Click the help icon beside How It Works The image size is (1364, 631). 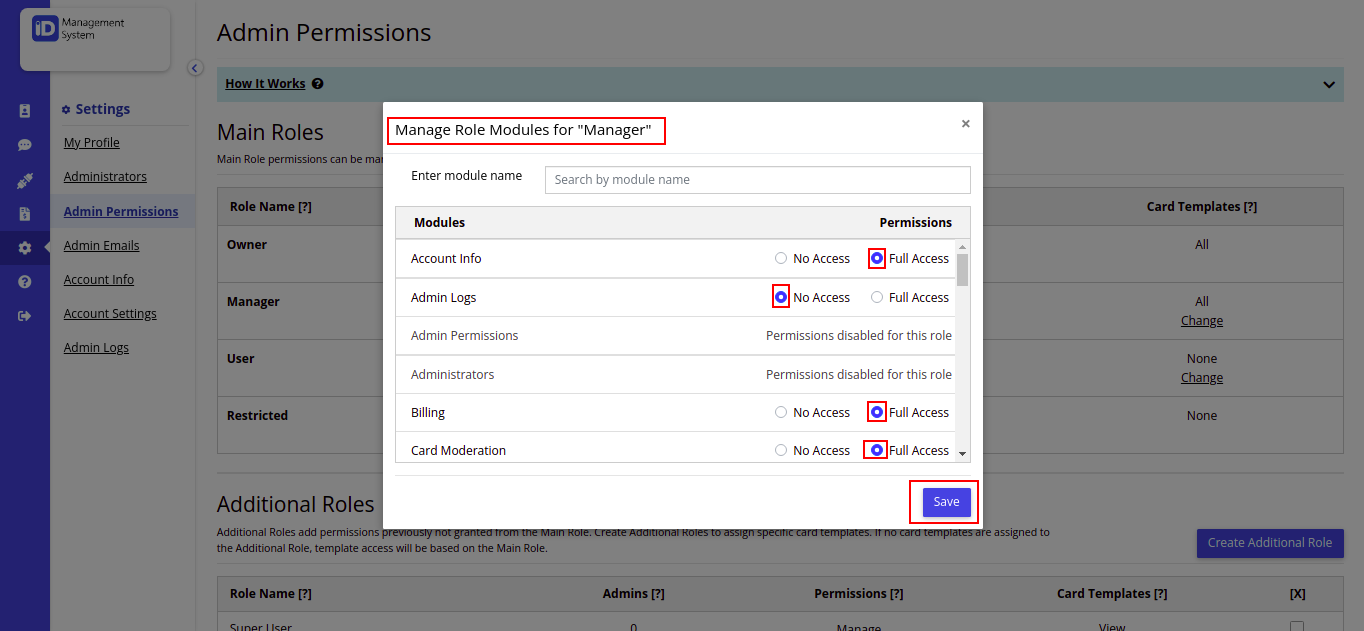317,83
